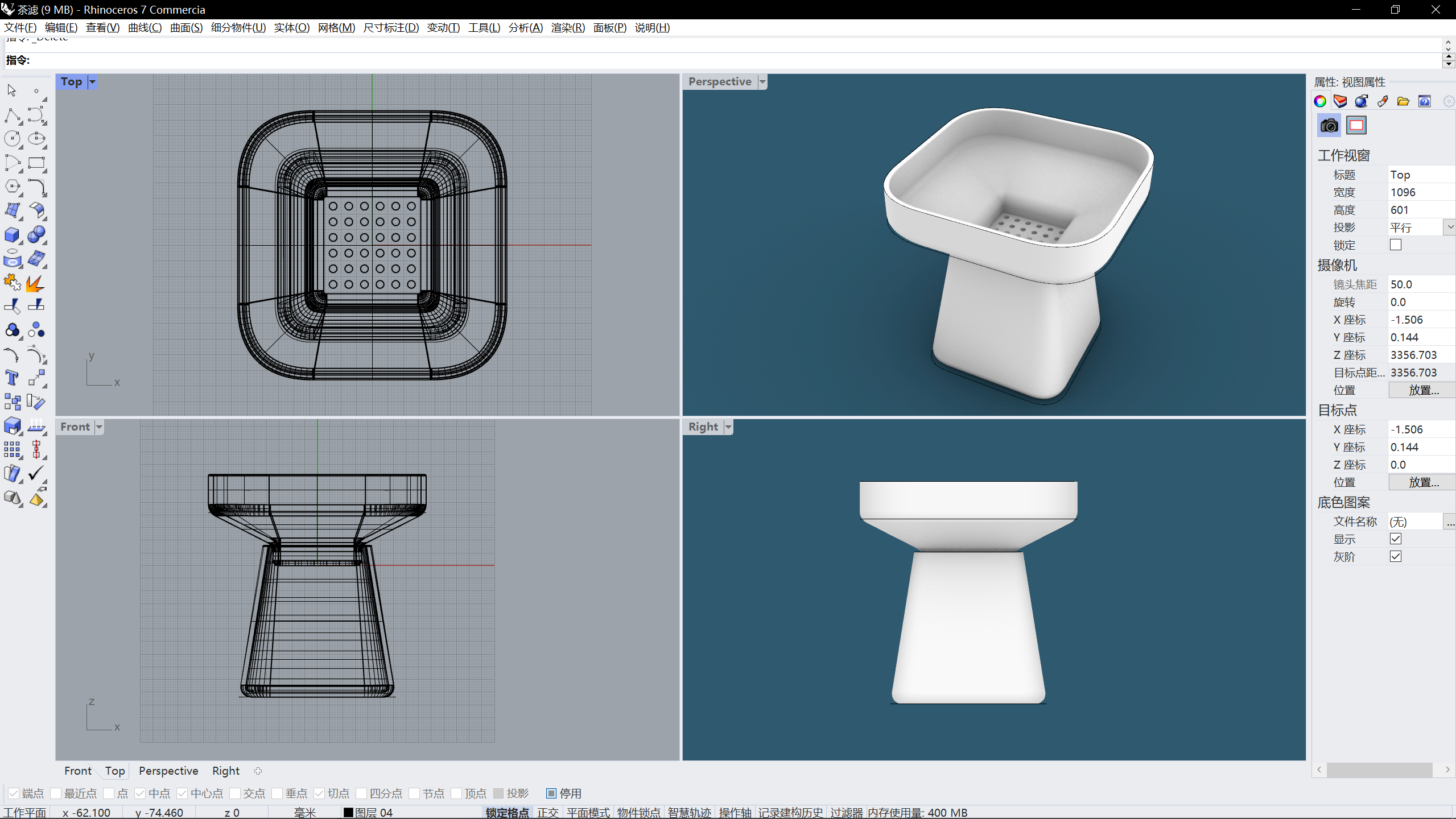Pick the Circle tool
This screenshot has height=819, width=1456.
tap(12, 139)
